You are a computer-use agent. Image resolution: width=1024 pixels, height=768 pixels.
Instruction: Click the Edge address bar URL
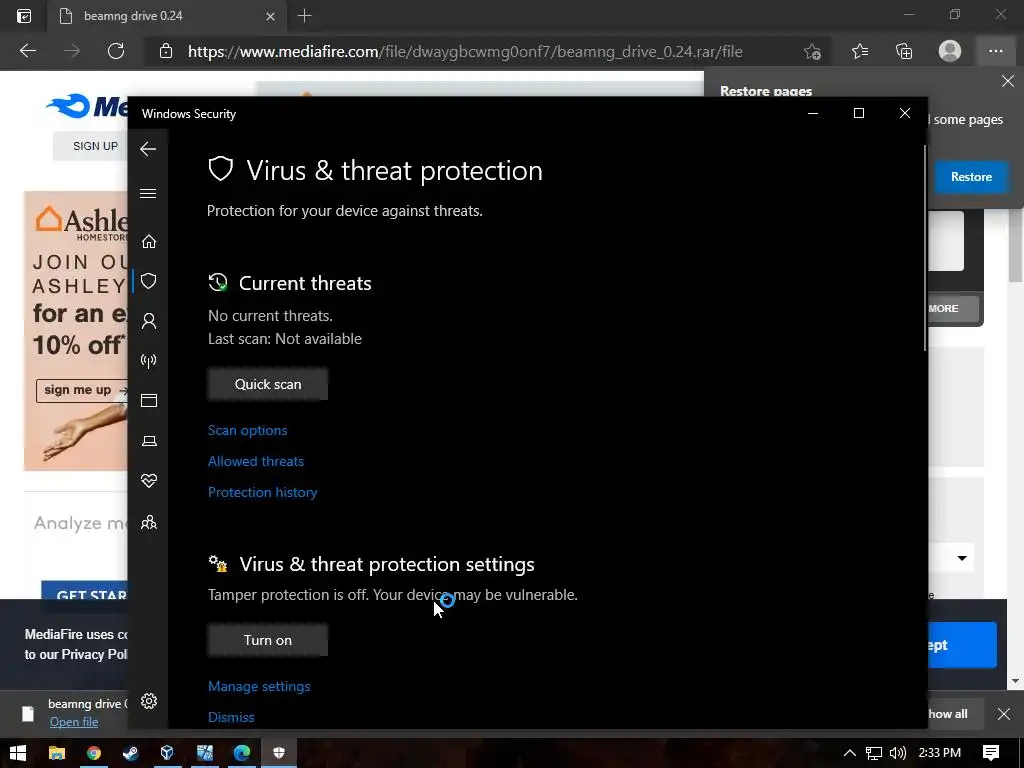click(x=465, y=52)
